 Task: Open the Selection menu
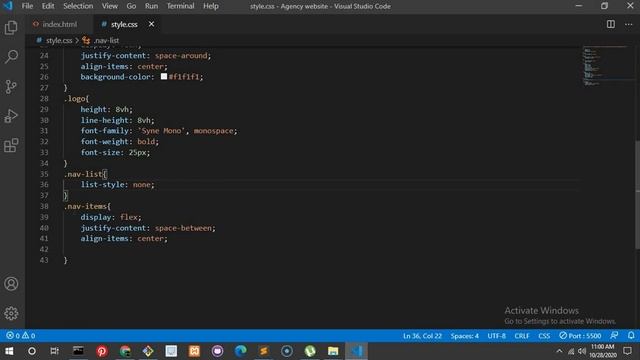pyautogui.click(x=78, y=6)
